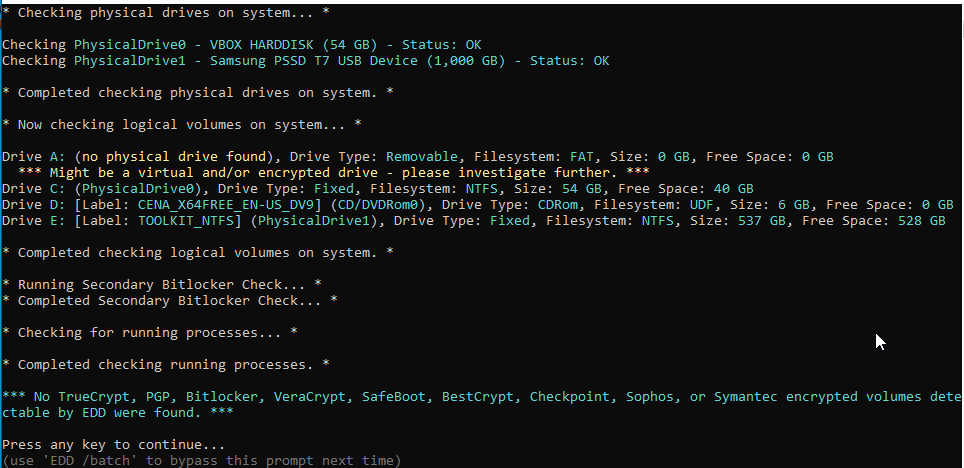Click the 'EDD /batch' bypass hint text
This screenshot has width=964, height=468.
[201, 460]
